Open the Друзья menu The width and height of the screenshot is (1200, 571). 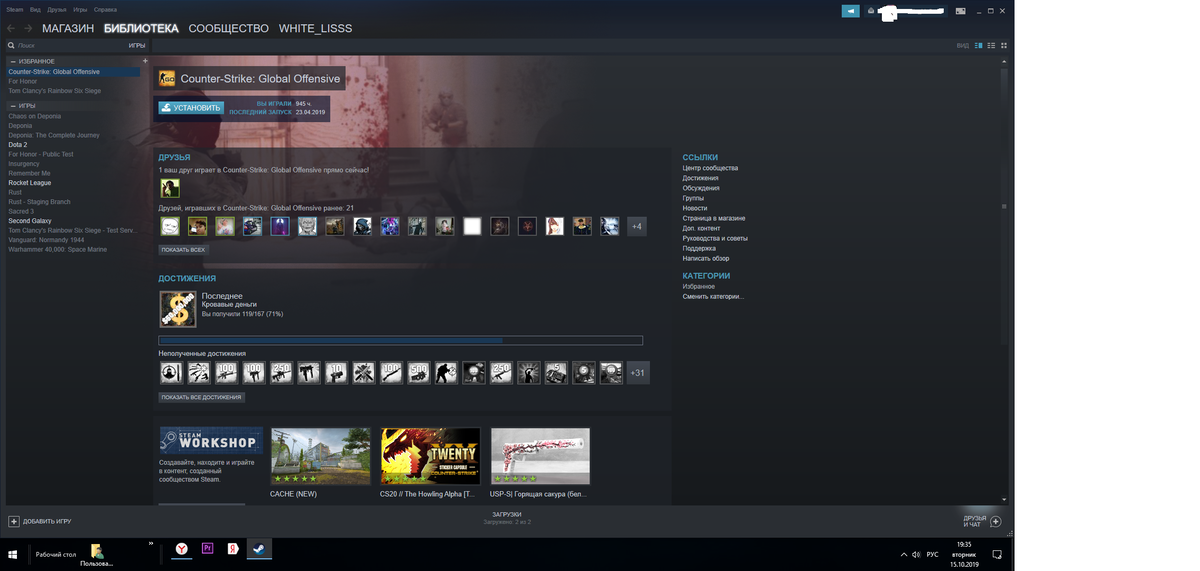tap(57, 9)
